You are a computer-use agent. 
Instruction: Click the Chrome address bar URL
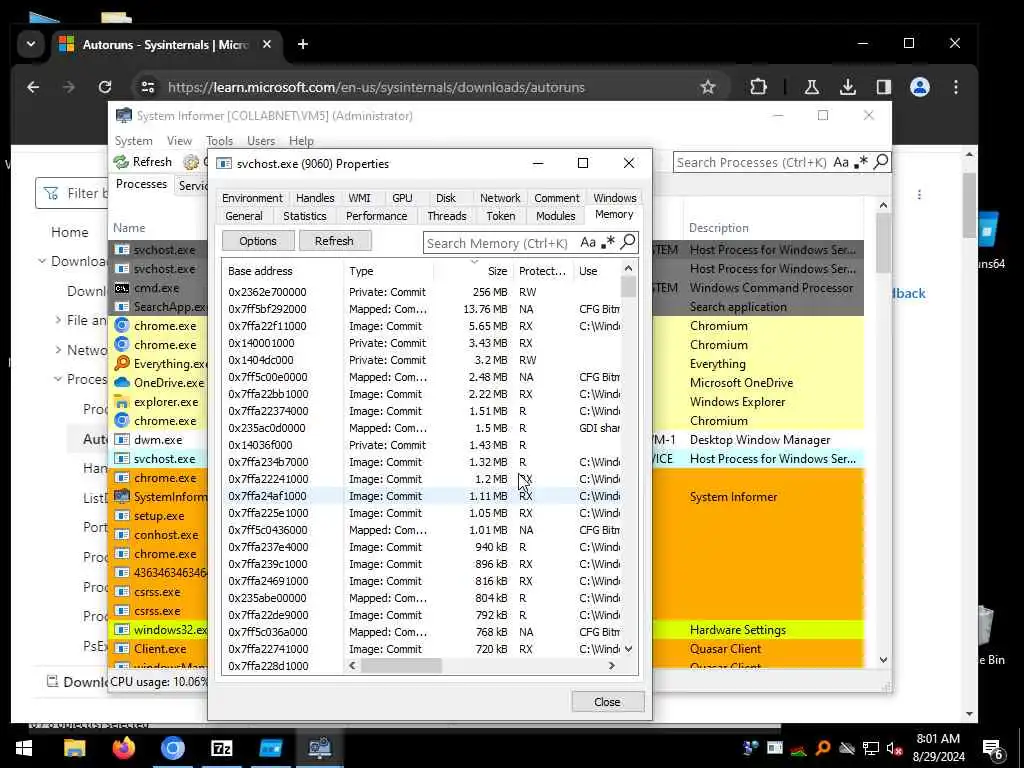point(377,88)
